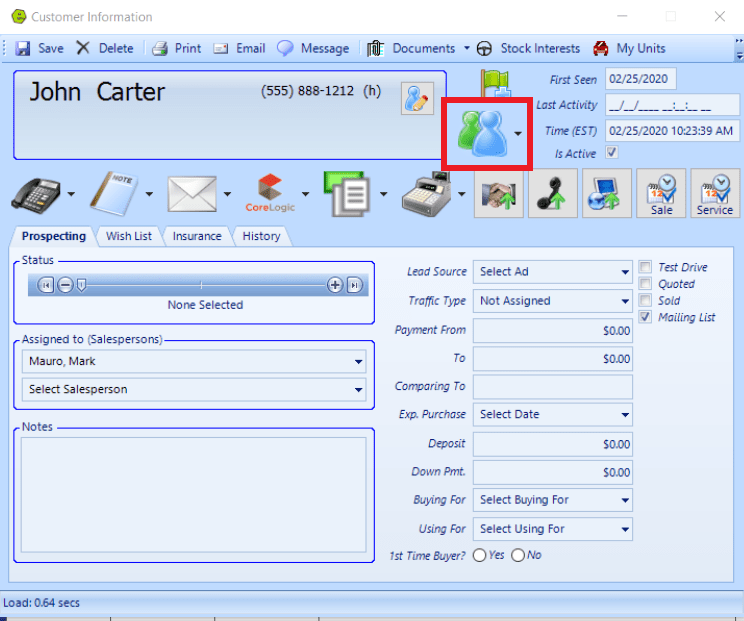Click the Stock Interests steering wheel icon
Screen dimensions: 744x621
484,48
